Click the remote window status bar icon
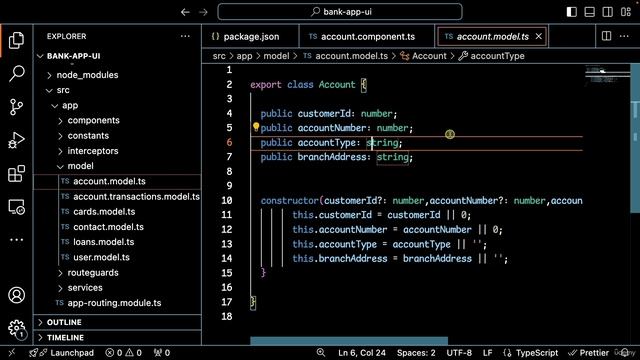 (12, 353)
